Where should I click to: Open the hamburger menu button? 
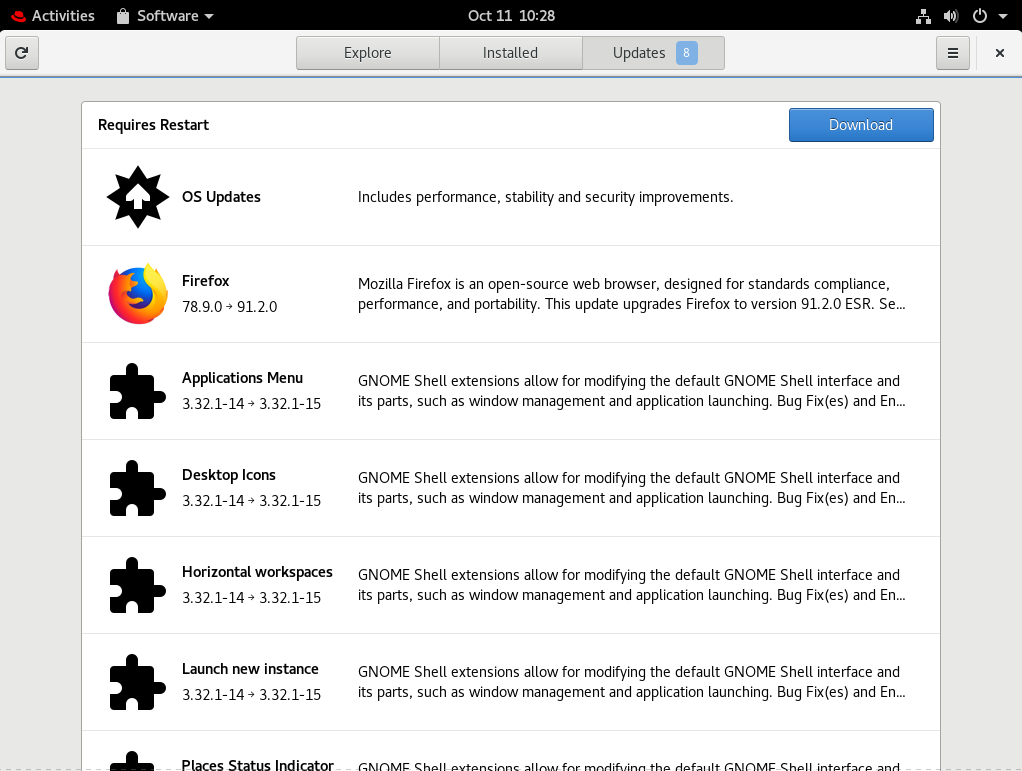953,53
